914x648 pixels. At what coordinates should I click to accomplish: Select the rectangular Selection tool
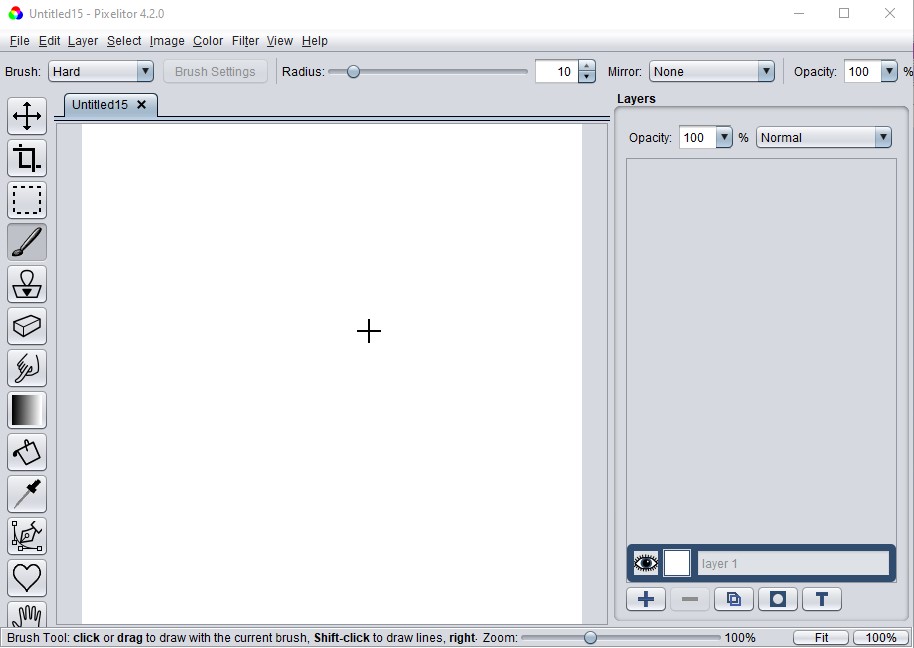click(x=27, y=200)
